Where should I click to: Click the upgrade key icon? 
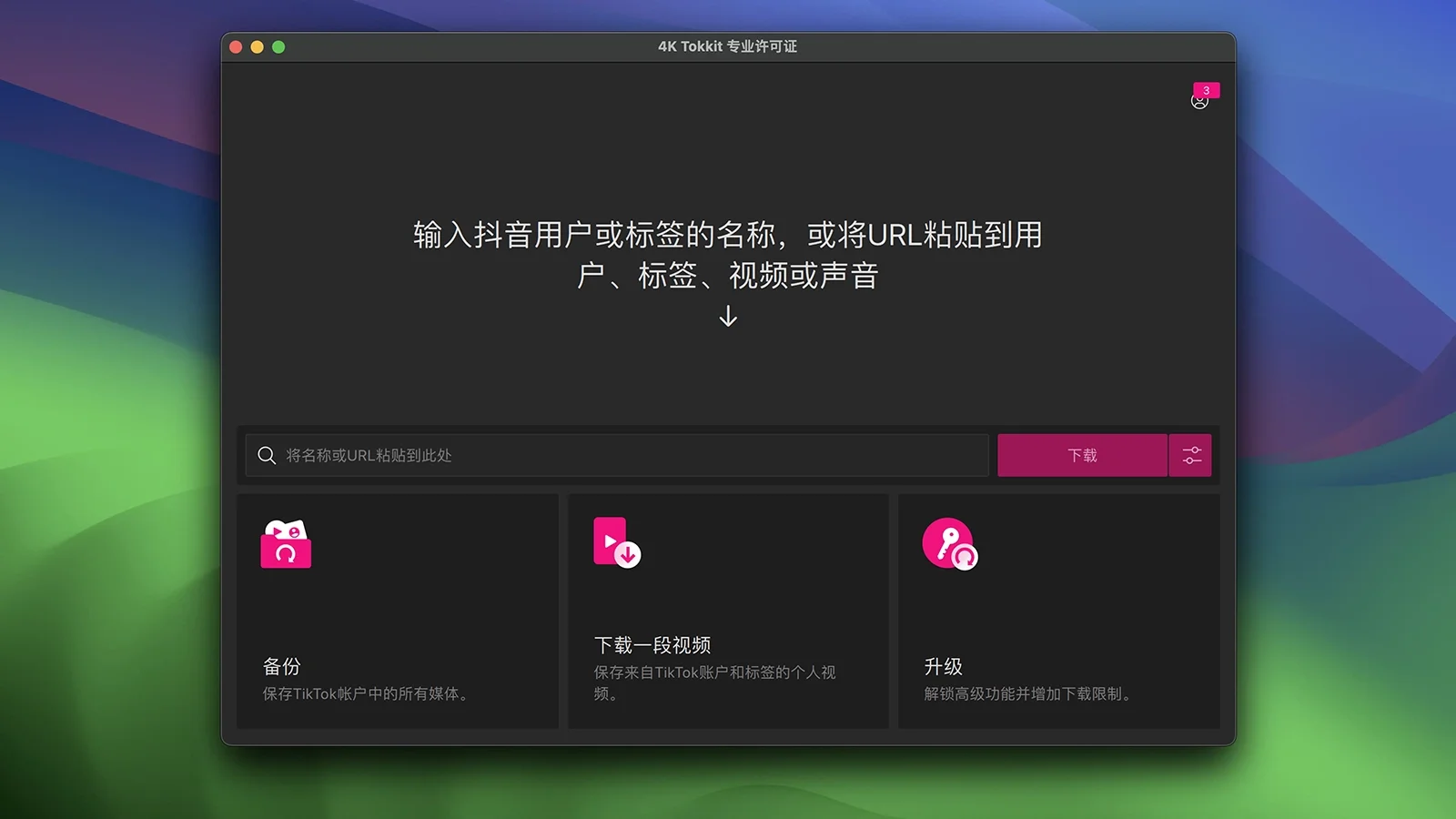coord(949,544)
